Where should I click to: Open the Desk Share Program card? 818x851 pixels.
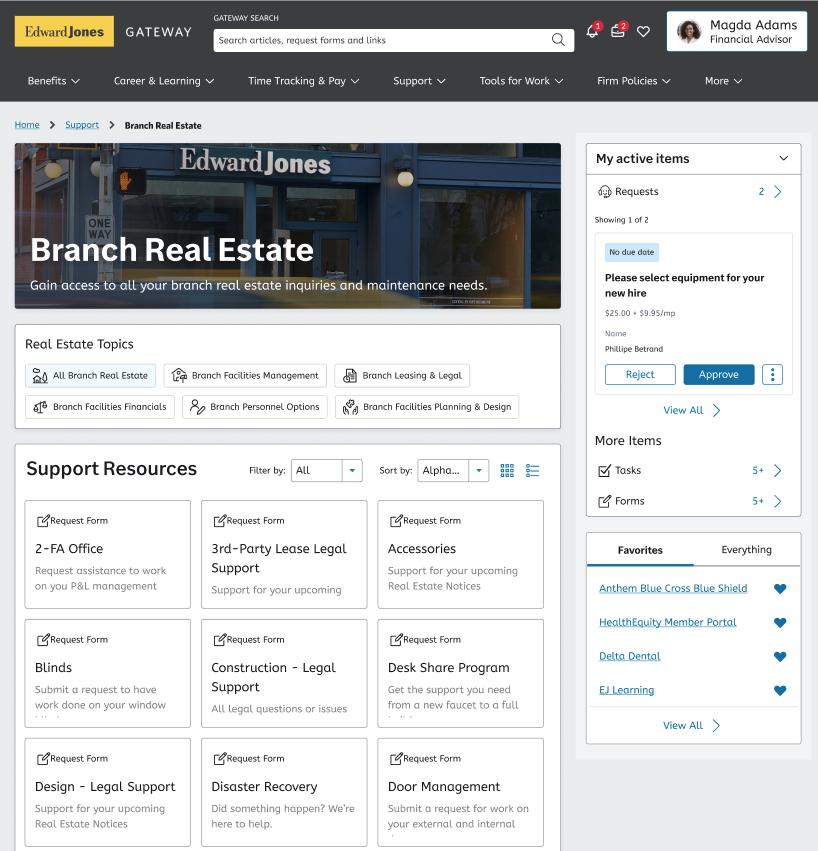coord(460,674)
